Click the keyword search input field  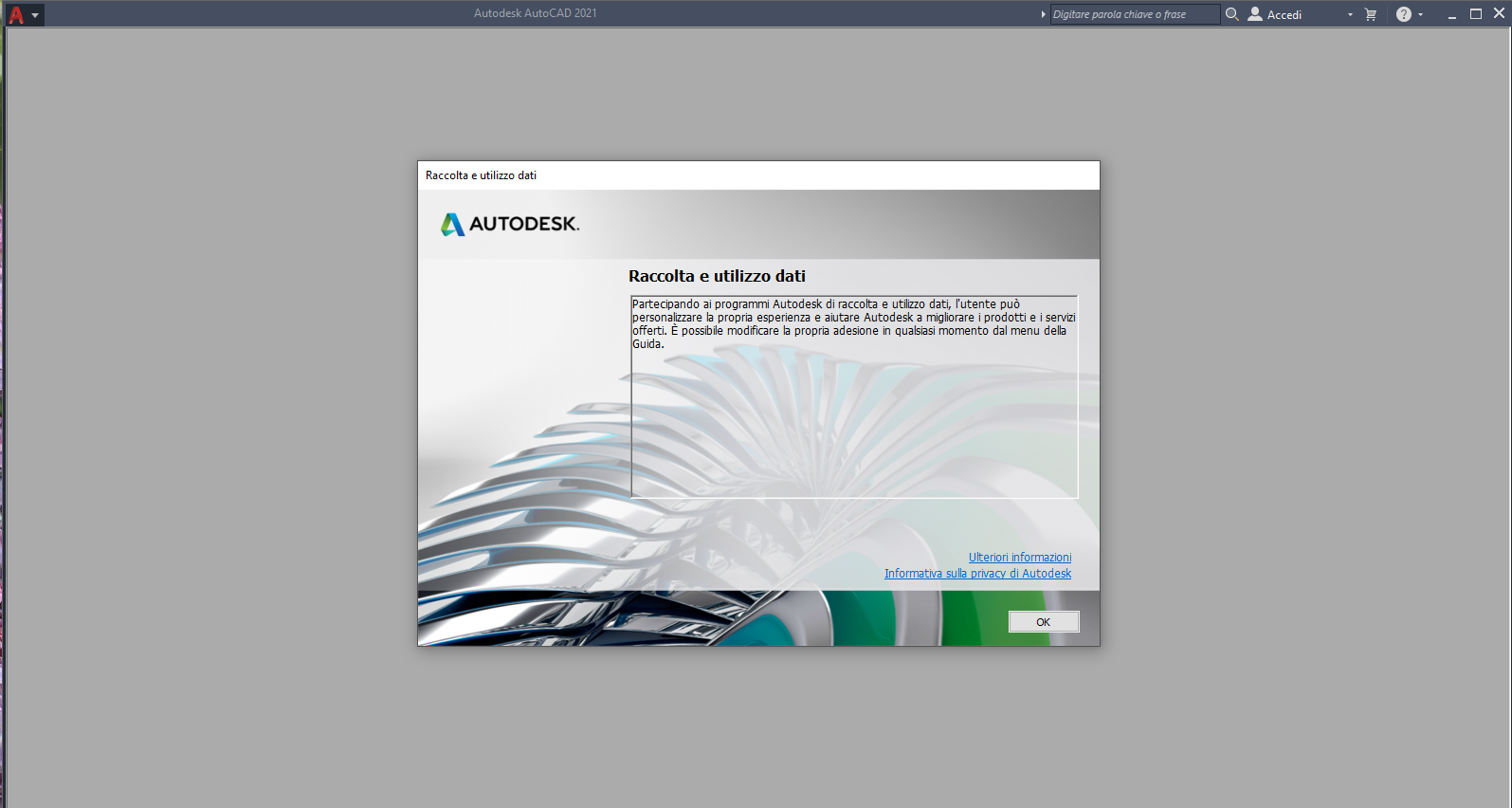[x=1135, y=14]
